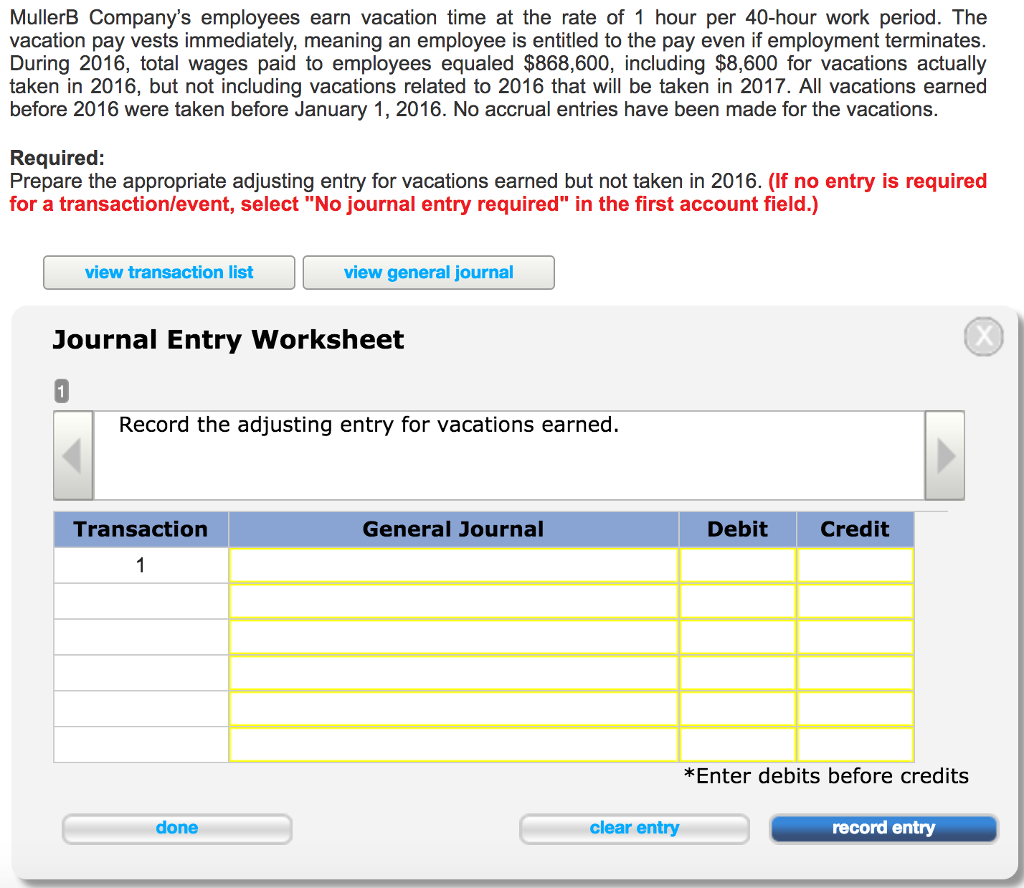Click fourth row Credit input cell
Image resolution: width=1024 pixels, height=888 pixels.
[855, 673]
